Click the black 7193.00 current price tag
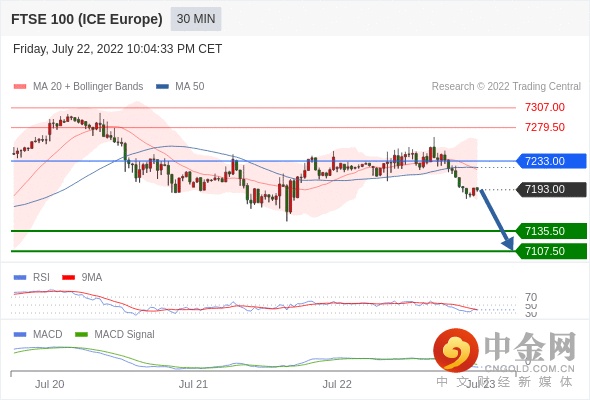The width and height of the screenshot is (590, 400). (x=551, y=189)
